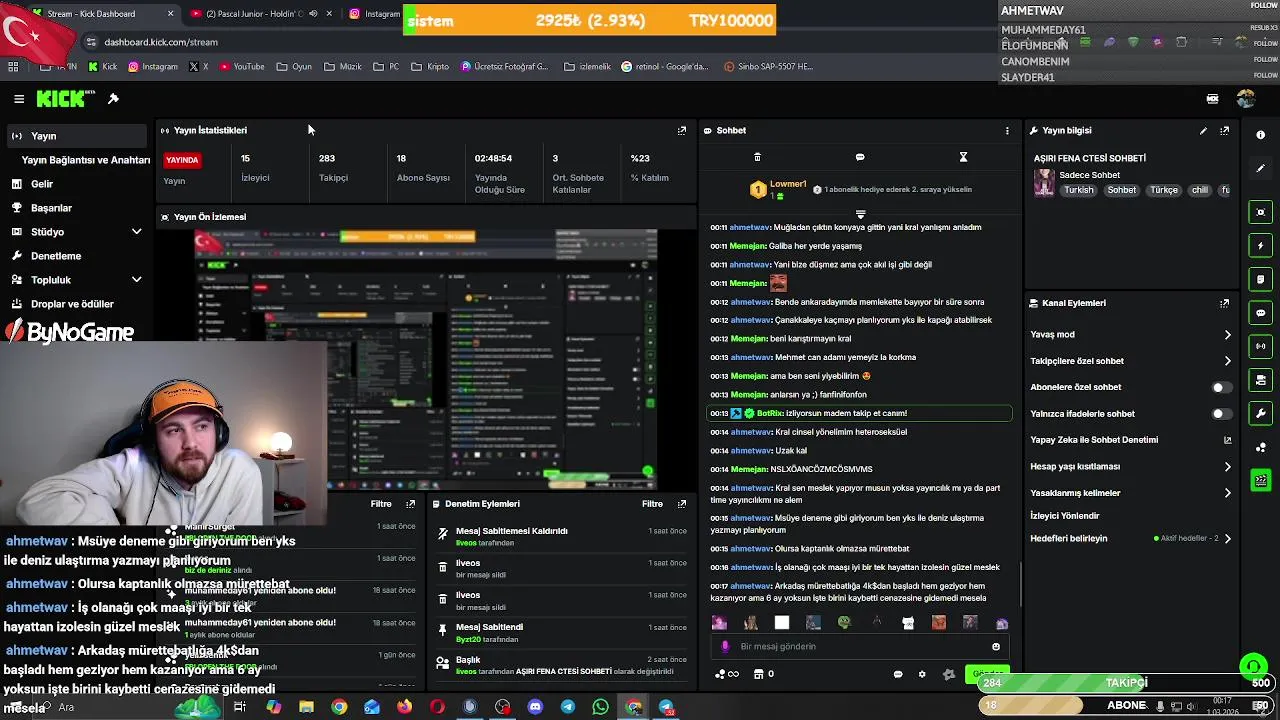Viewport: 1280px width, 720px height.
Task: Click the stream category cover thumbnail
Action: [1044, 183]
